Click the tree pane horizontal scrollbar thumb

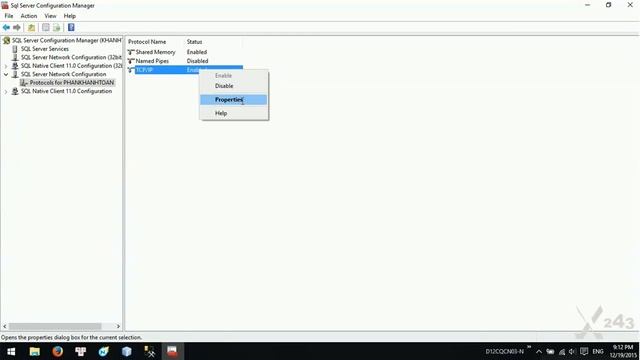55,326
